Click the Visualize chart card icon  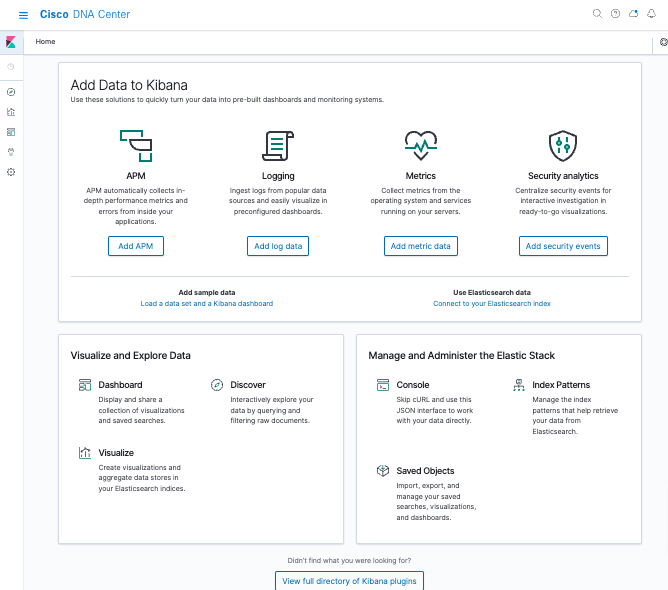[x=85, y=452]
